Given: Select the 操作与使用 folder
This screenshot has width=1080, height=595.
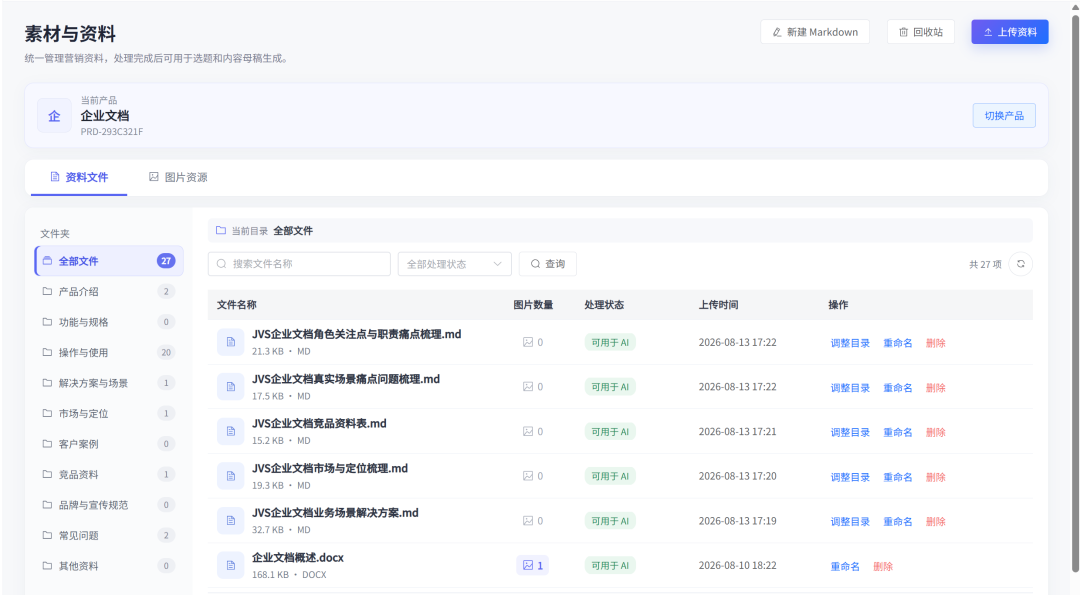Looking at the screenshot, I should click(x=110, y=353).
